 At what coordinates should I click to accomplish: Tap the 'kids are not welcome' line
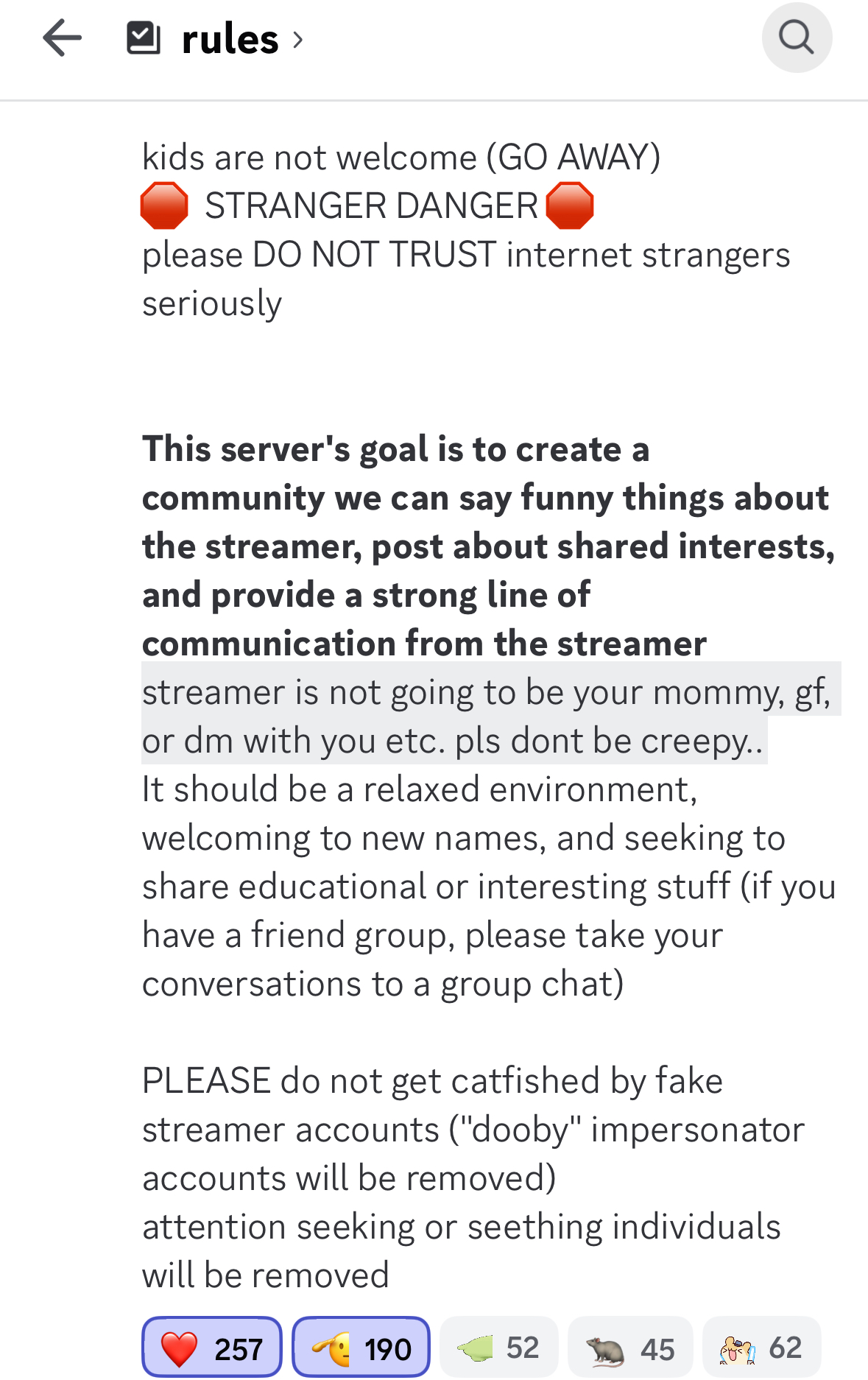[401, 158]
